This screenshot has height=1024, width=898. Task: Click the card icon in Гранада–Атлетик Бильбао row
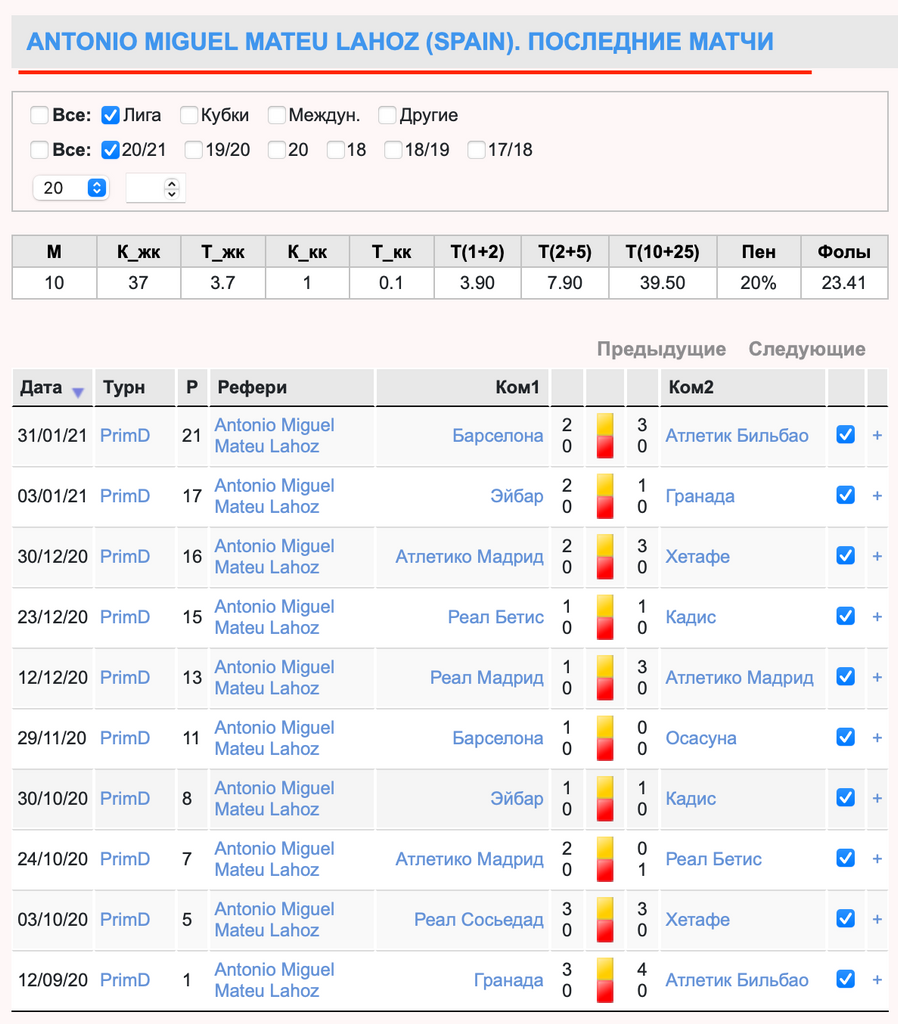[605, 980]
